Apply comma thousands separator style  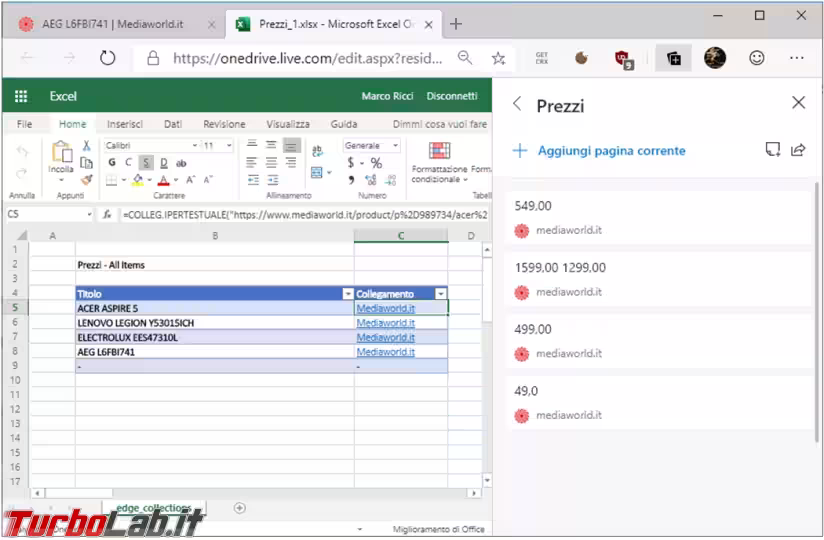point(351,180)
